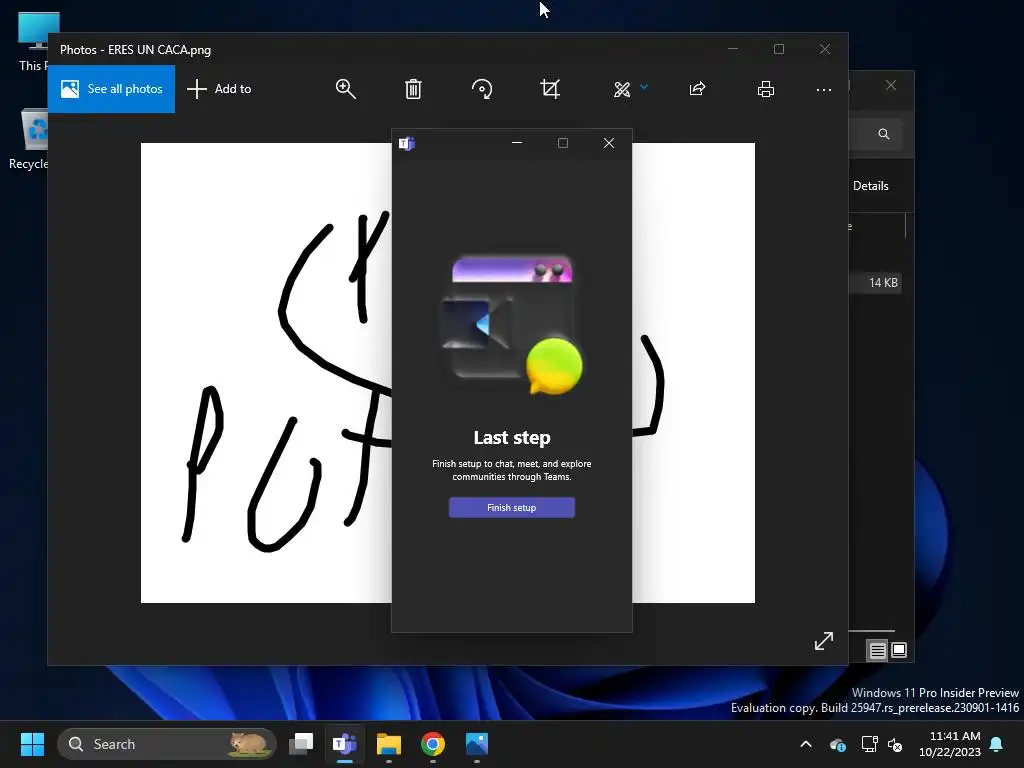Click See all photos button
1024x768 pixels.
pyautogui.click(x=111, y=89)
